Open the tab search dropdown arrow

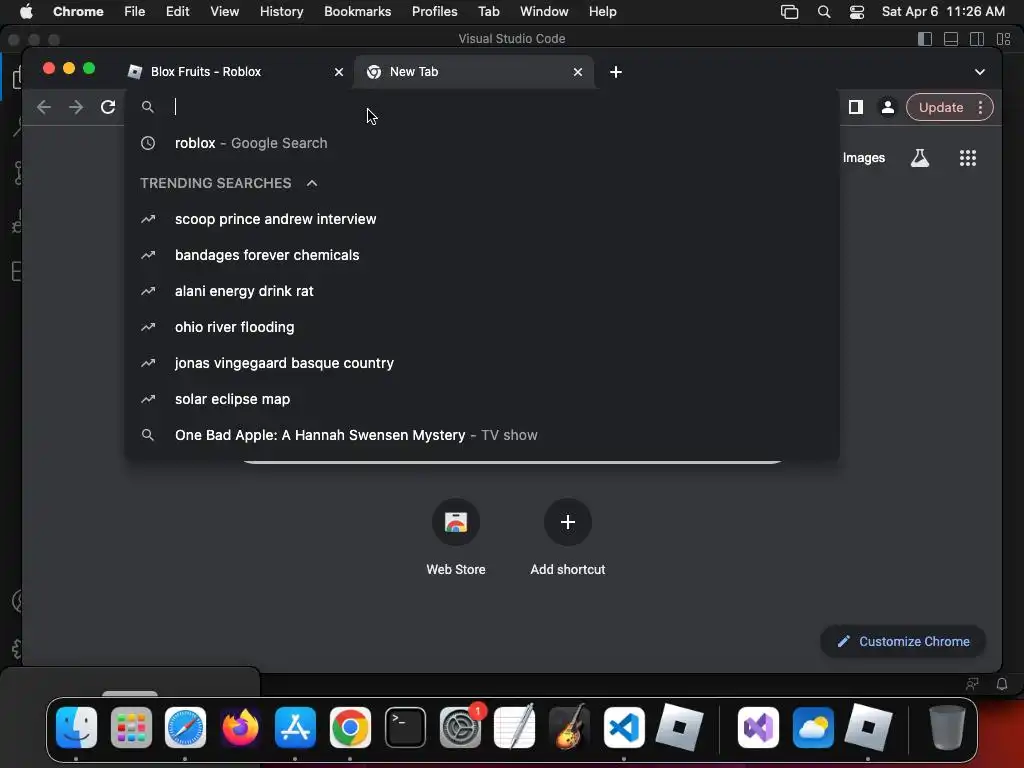[980, 72]
